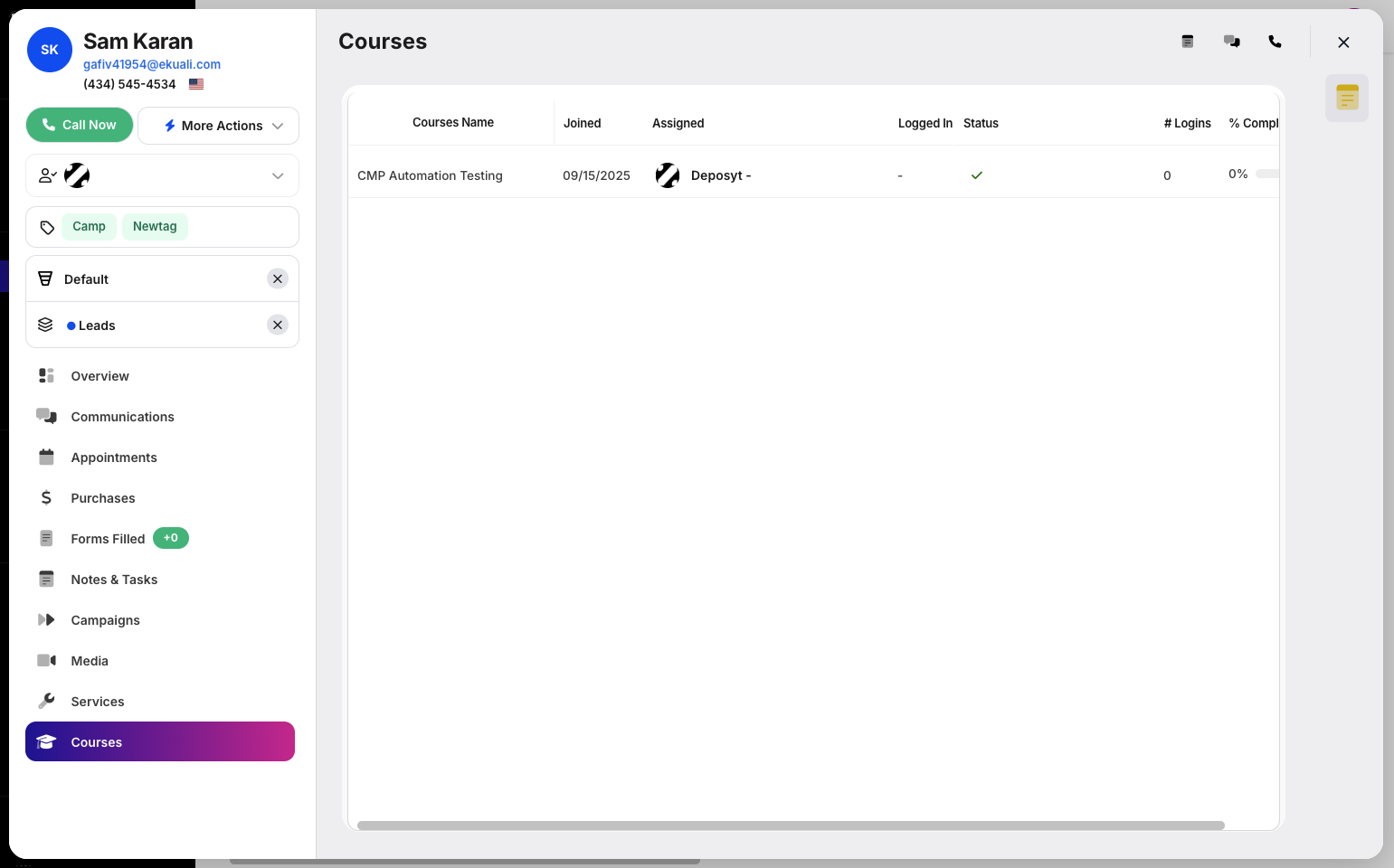
Task: Click the 09/15/2025 joined date cell
Action: (x=596, y=175)
